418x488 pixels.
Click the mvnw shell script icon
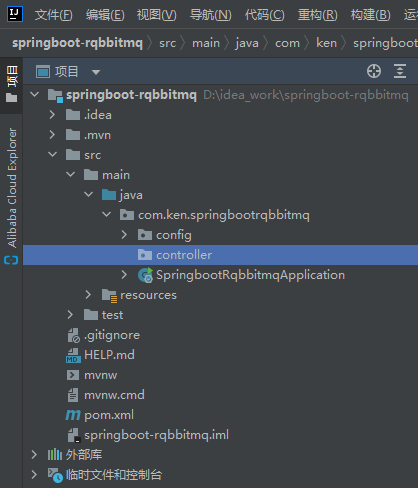coord(73,375)
